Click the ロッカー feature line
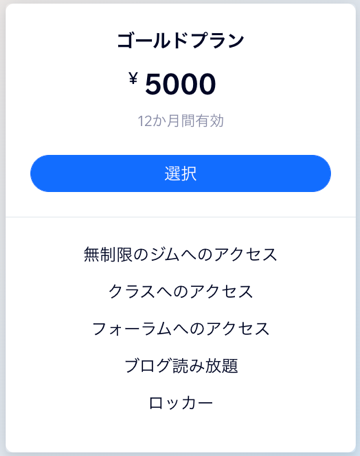The image size is (360, 456). click(180, 403)
